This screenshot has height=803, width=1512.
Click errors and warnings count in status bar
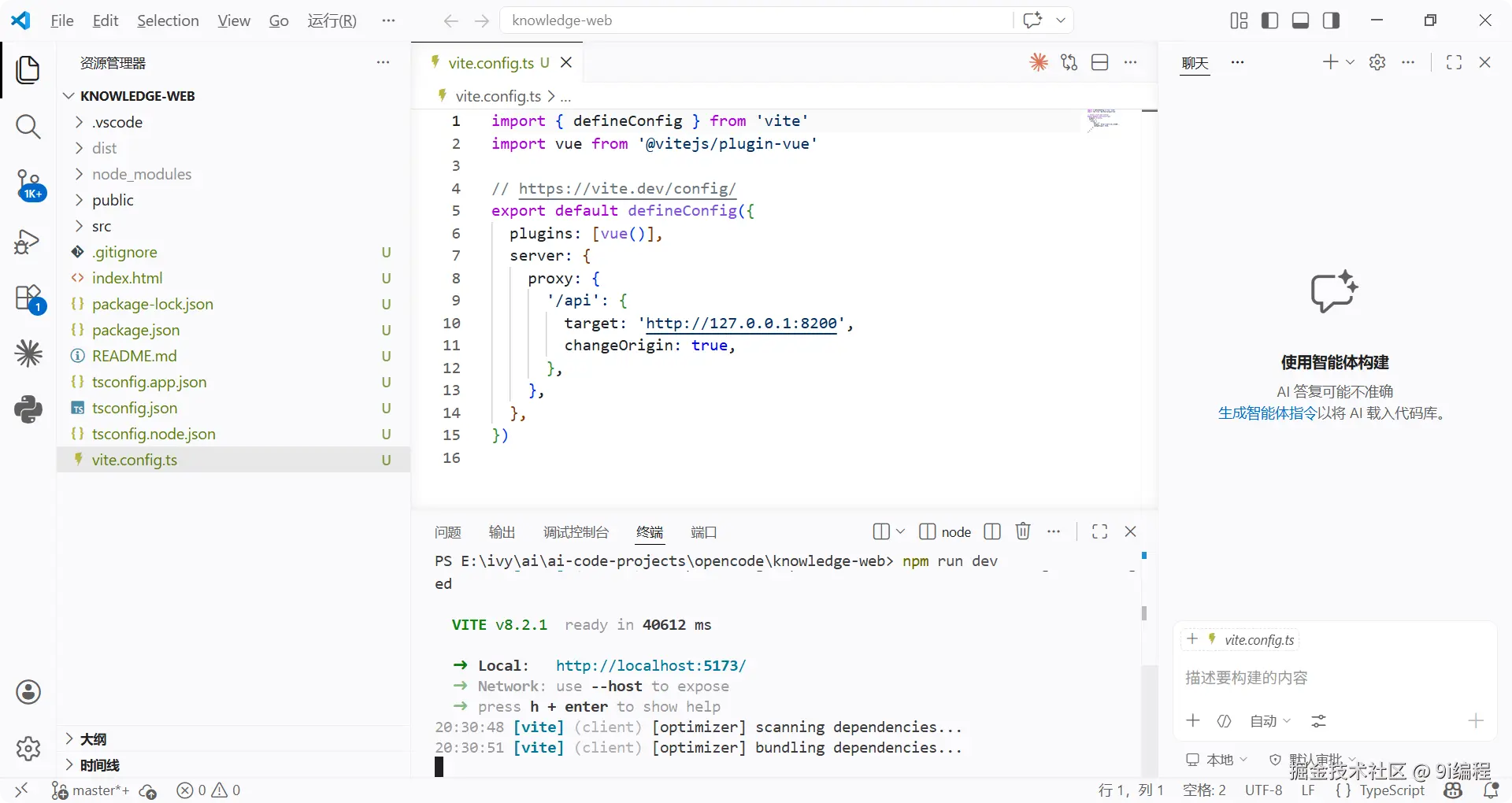pos(209,790)
